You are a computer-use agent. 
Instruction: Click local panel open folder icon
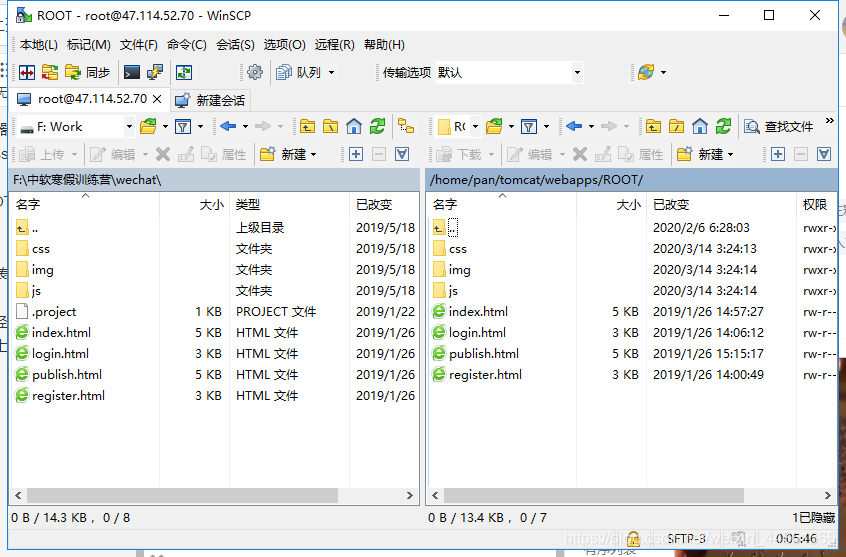click(x=148, y=127)
